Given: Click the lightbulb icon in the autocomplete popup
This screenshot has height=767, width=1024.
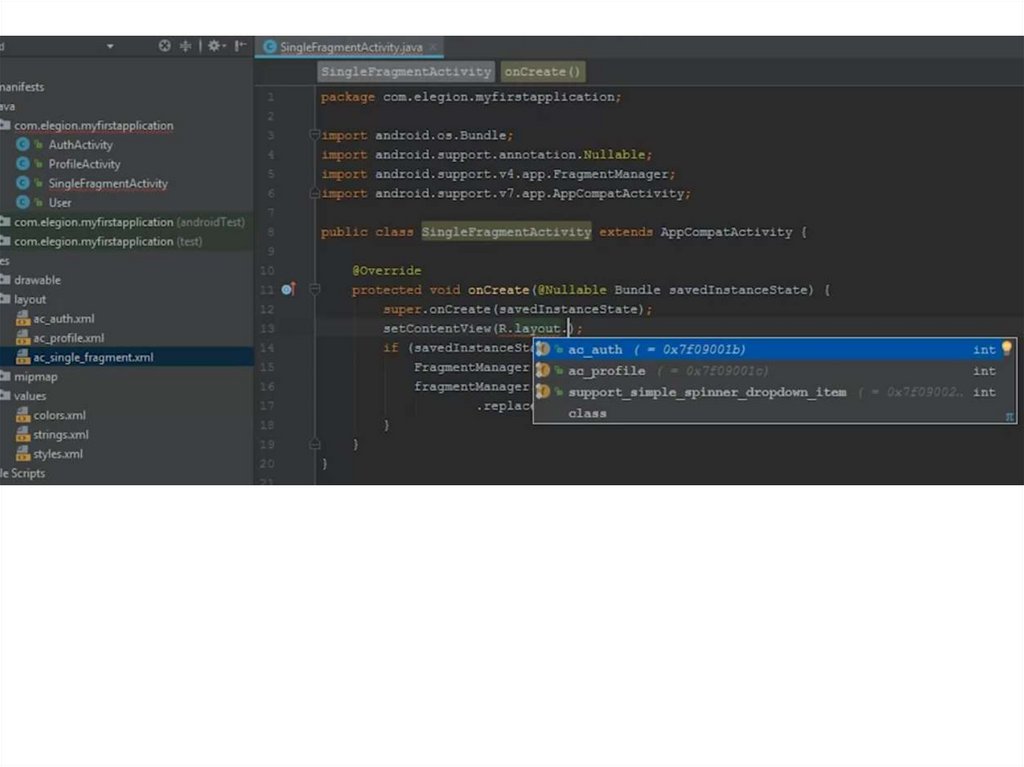Looking at the screenshot, I should [x=1006, y=349].
